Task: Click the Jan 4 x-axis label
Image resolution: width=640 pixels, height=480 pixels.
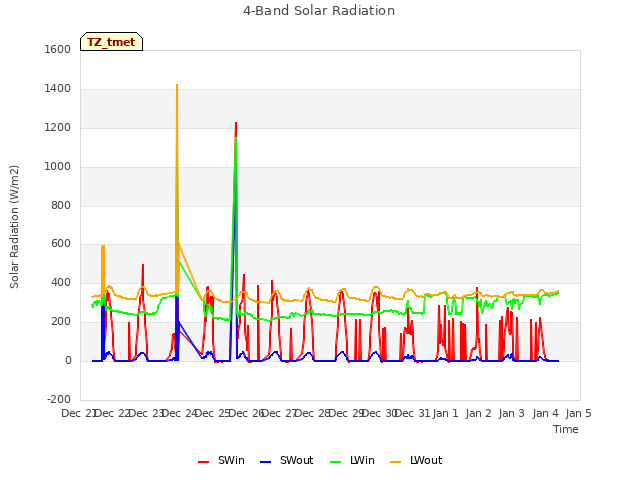Action: pyautogui.click(x=545, y=413)
